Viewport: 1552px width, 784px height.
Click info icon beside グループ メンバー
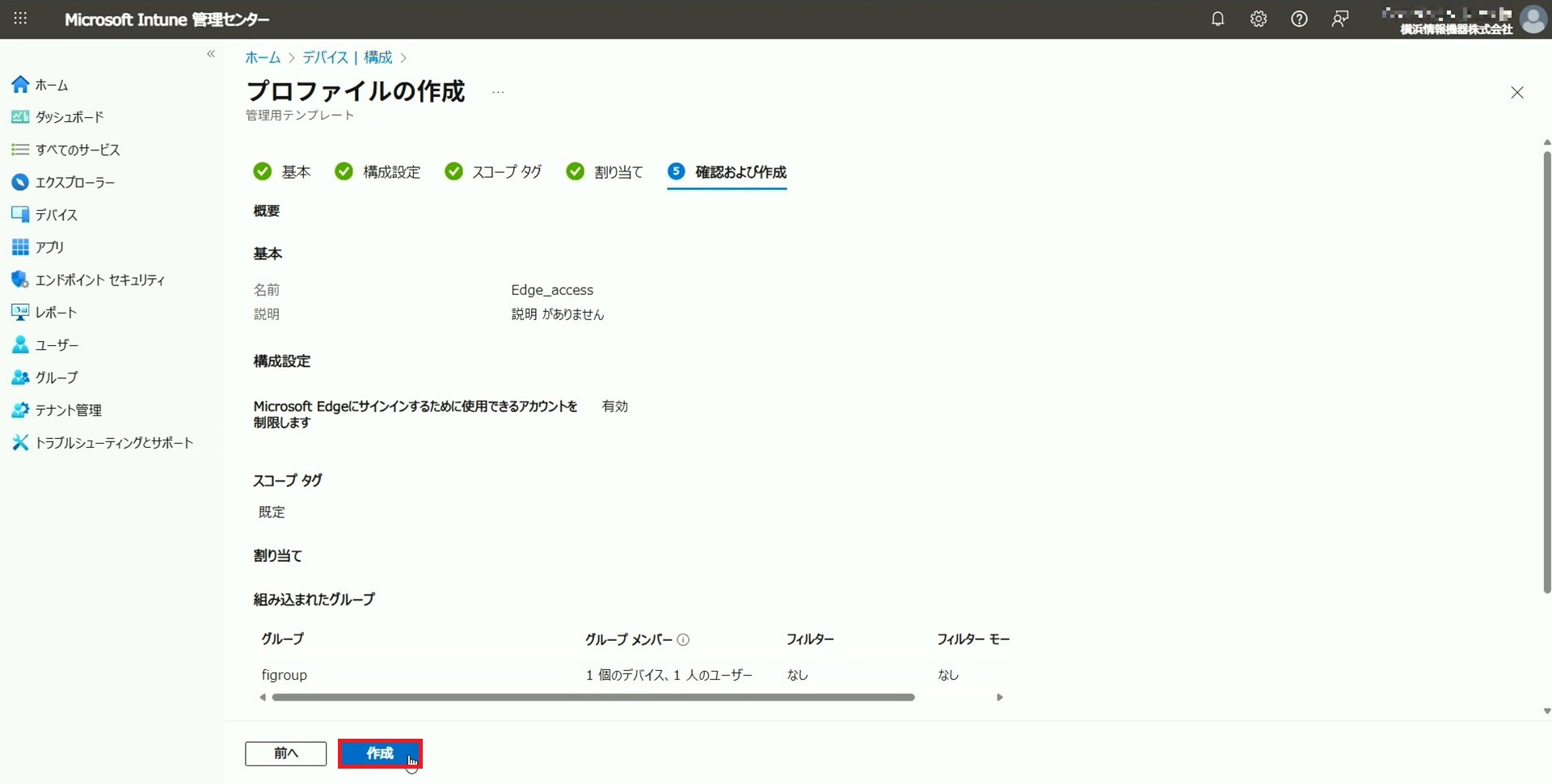683,639
